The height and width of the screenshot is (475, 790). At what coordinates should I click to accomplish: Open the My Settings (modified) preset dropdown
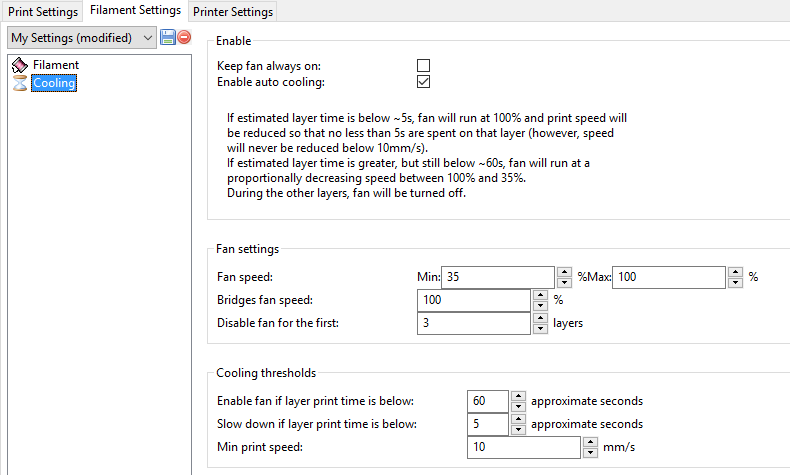pyautogui.click(x=81, y=38)
